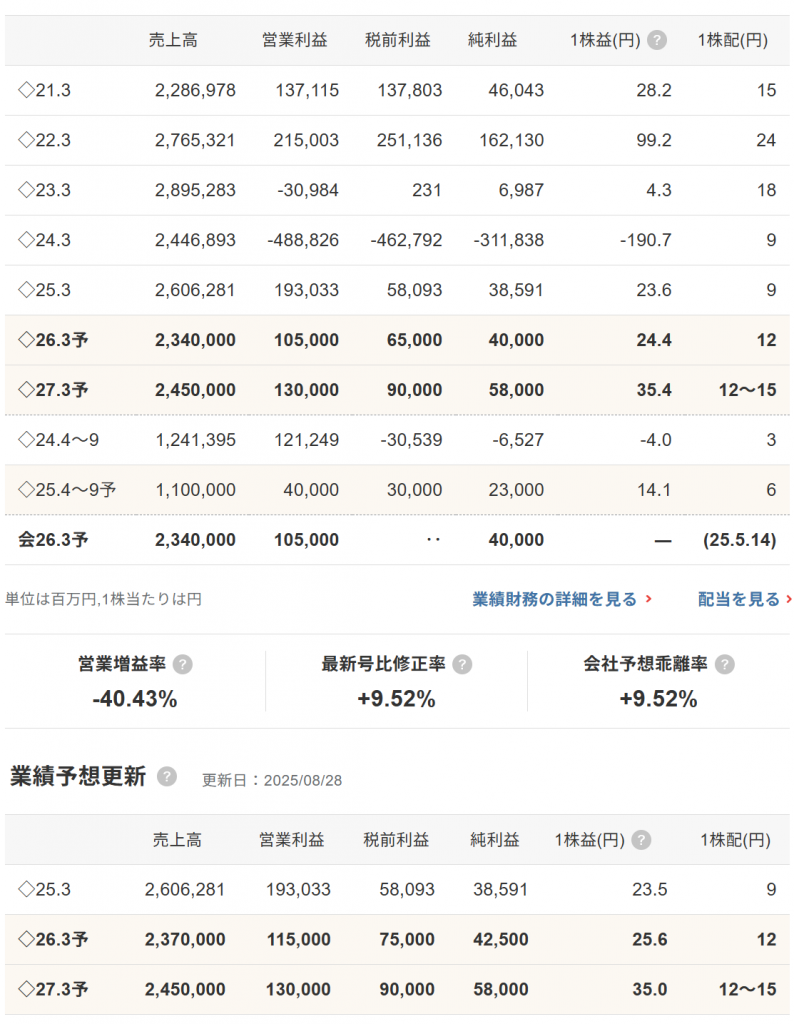Click net profit value -6,527

518,440
